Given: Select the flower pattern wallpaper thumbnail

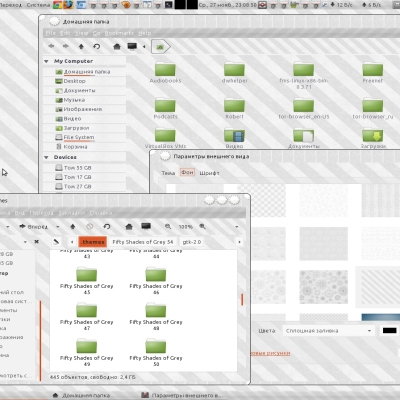Looking at the screenshot, I should (x=323, y=287).
